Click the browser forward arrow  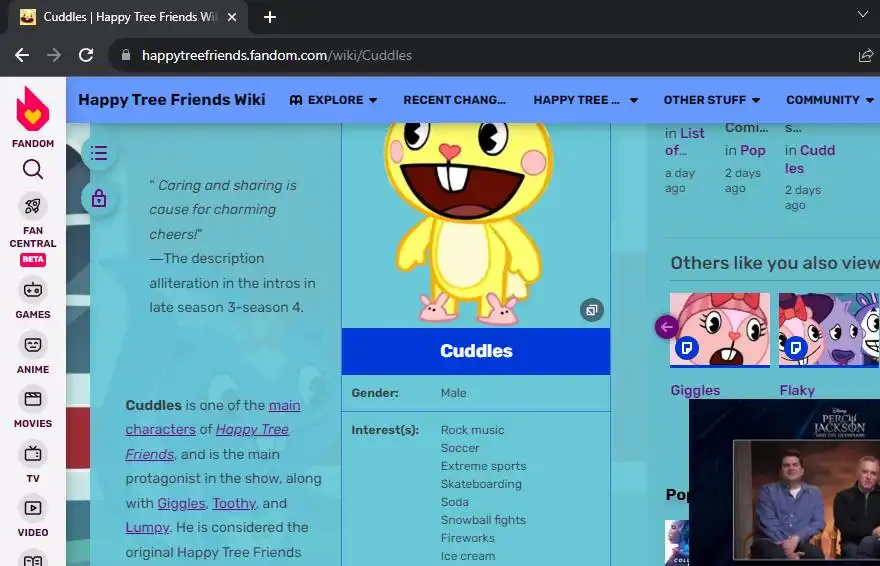(54, 55)
